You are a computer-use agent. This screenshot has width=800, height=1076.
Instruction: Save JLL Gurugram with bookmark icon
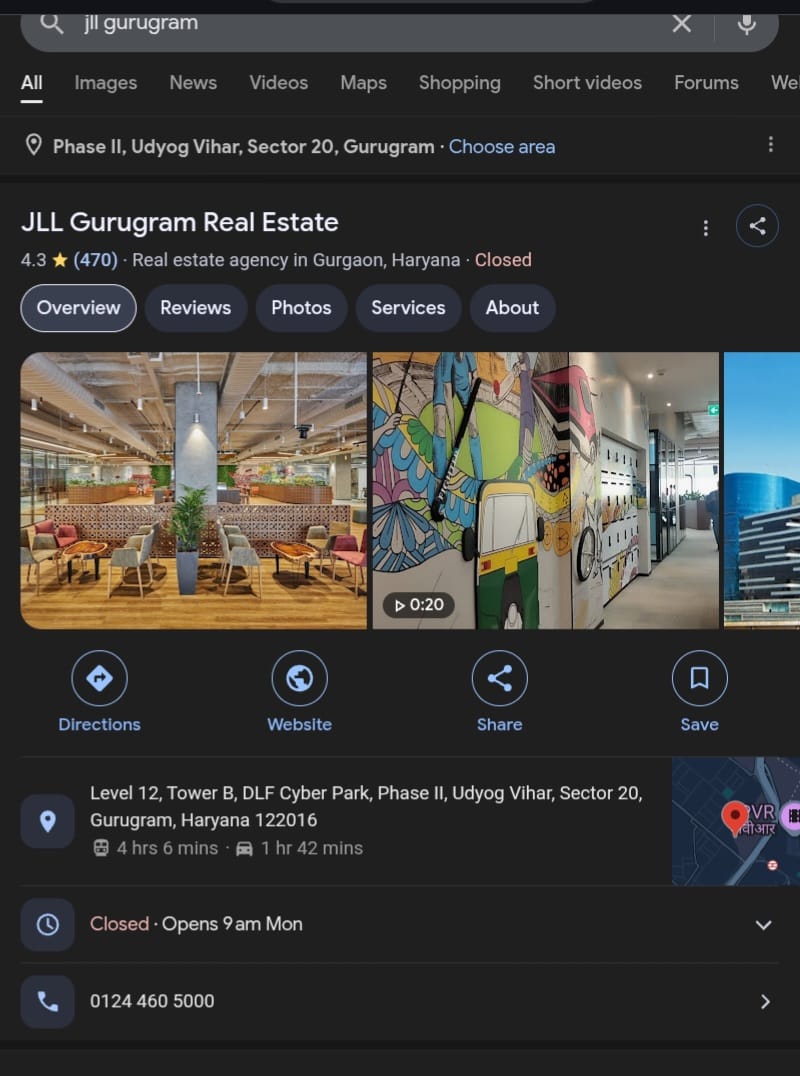click(699, 679)
